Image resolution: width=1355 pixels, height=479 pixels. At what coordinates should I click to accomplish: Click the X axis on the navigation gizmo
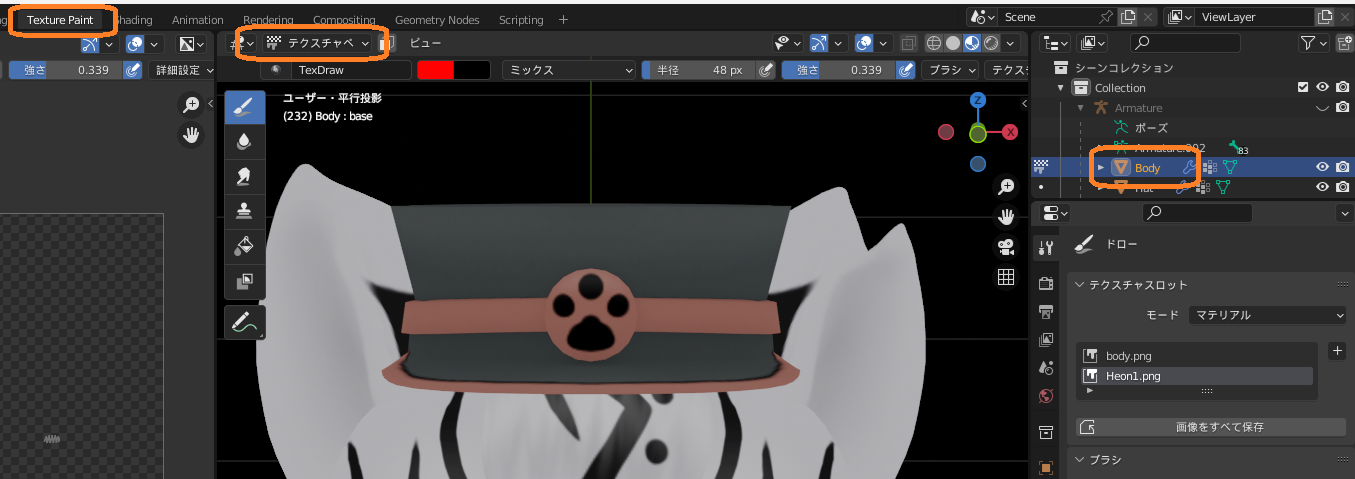pos(1010,132)
